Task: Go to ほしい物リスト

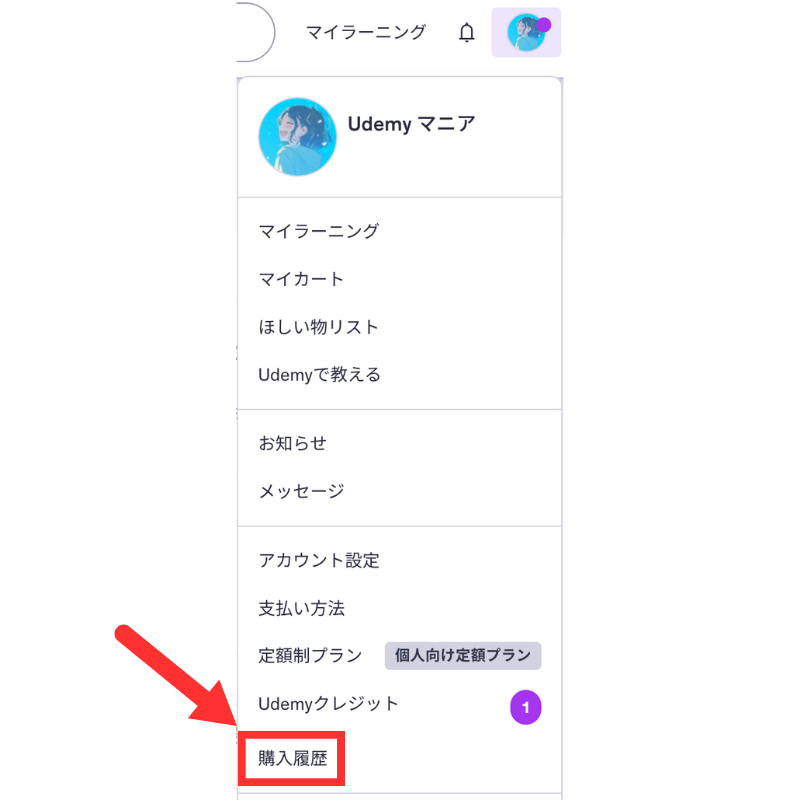Action: (319, 327)
